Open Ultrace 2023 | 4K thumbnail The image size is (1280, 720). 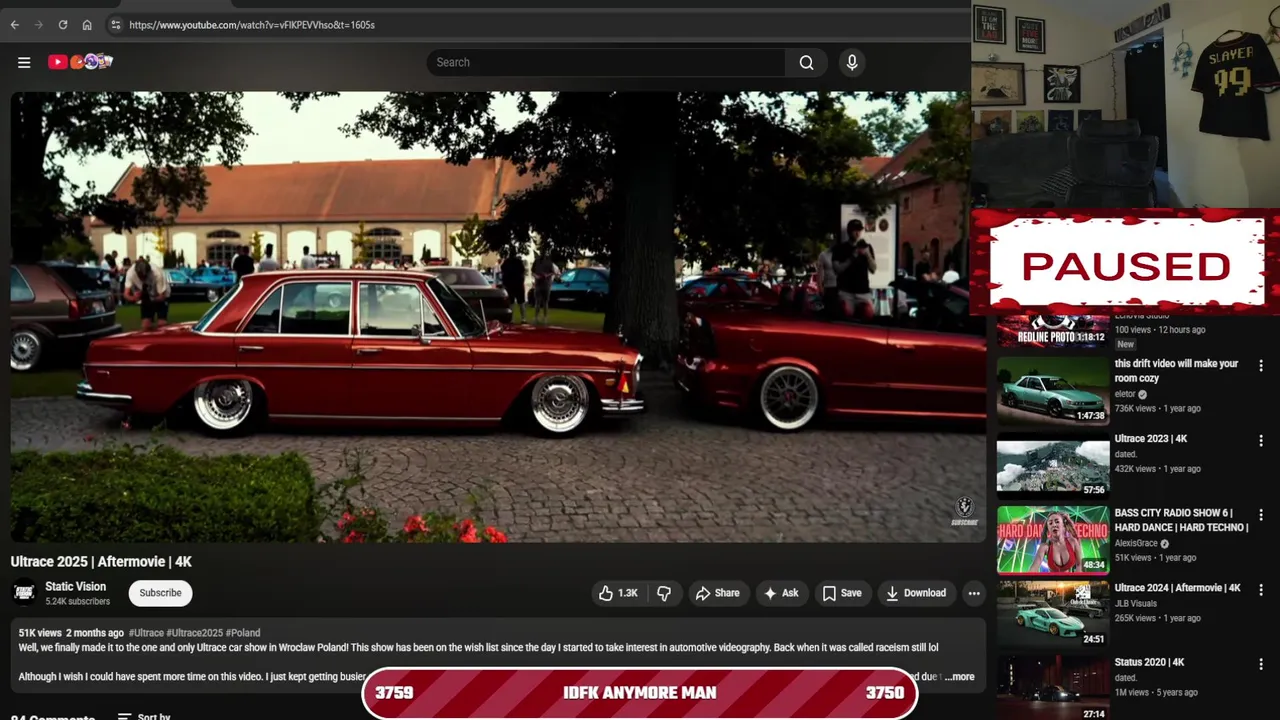click(x=1052, y=465)
